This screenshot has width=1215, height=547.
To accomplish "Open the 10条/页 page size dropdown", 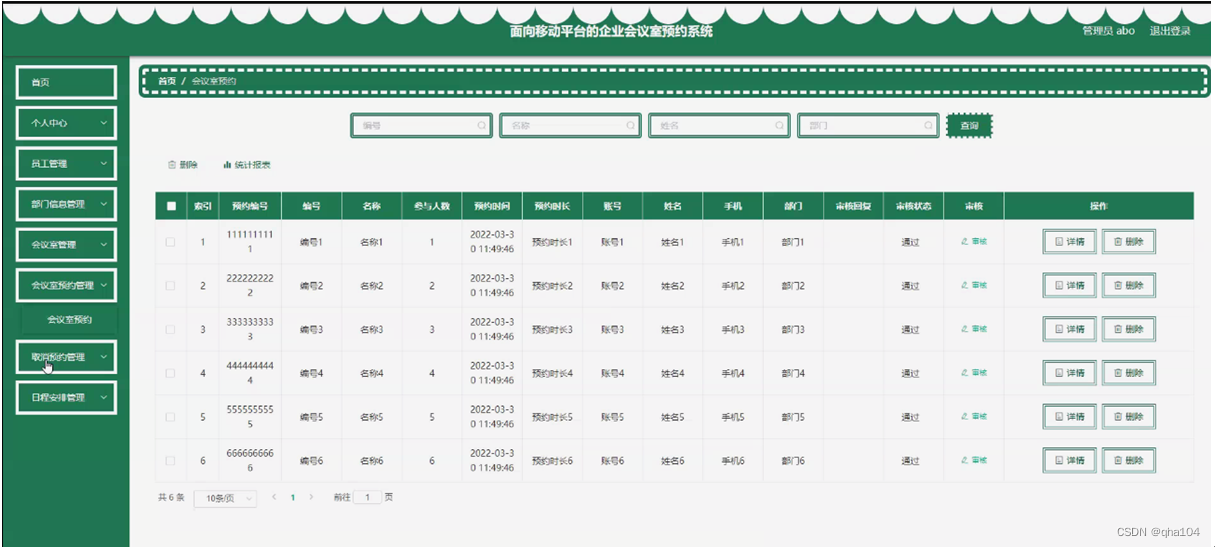I will (x=225, y=498).
